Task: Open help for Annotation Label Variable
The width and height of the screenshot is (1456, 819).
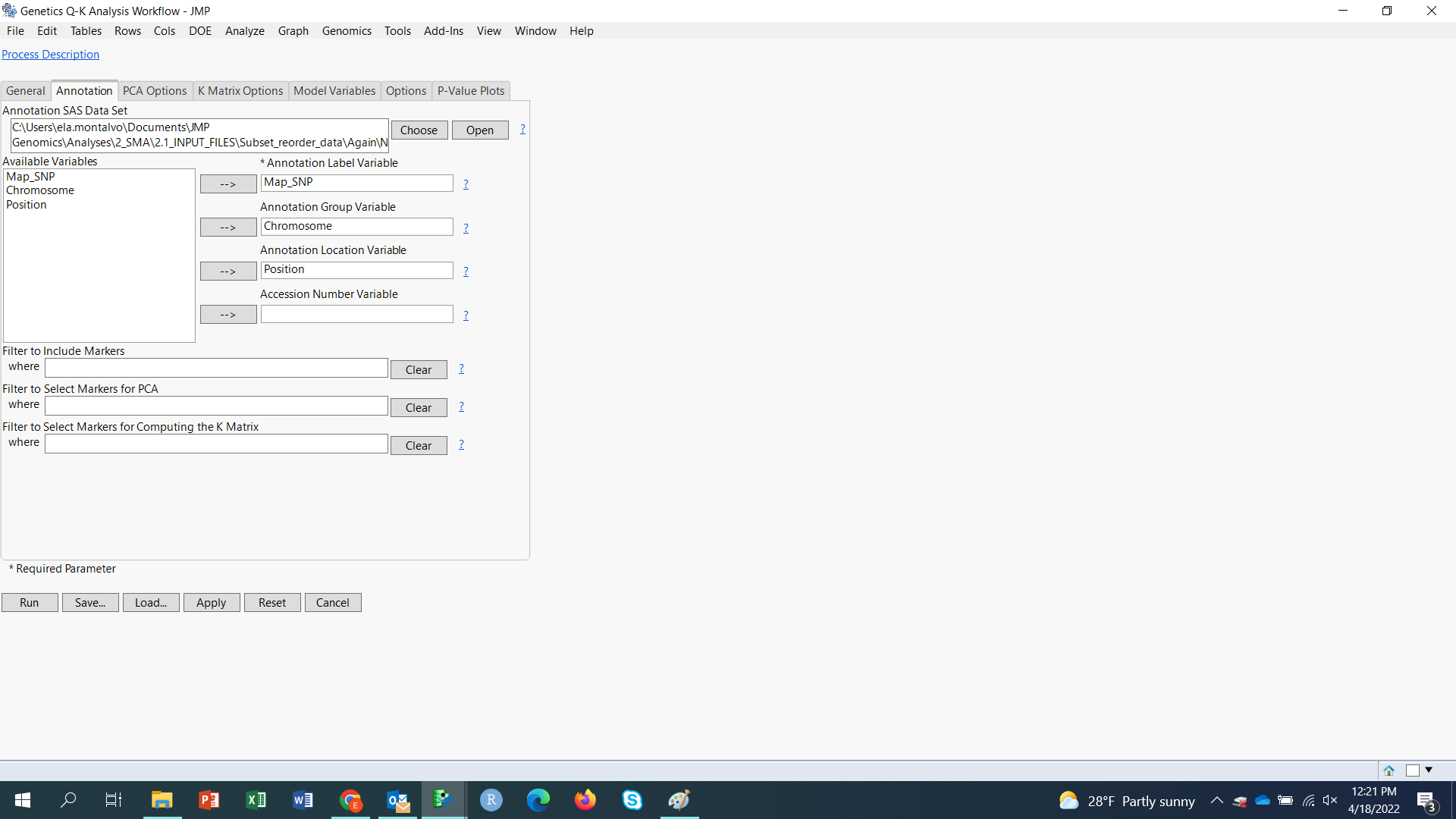Action: (x=466, y=184)
